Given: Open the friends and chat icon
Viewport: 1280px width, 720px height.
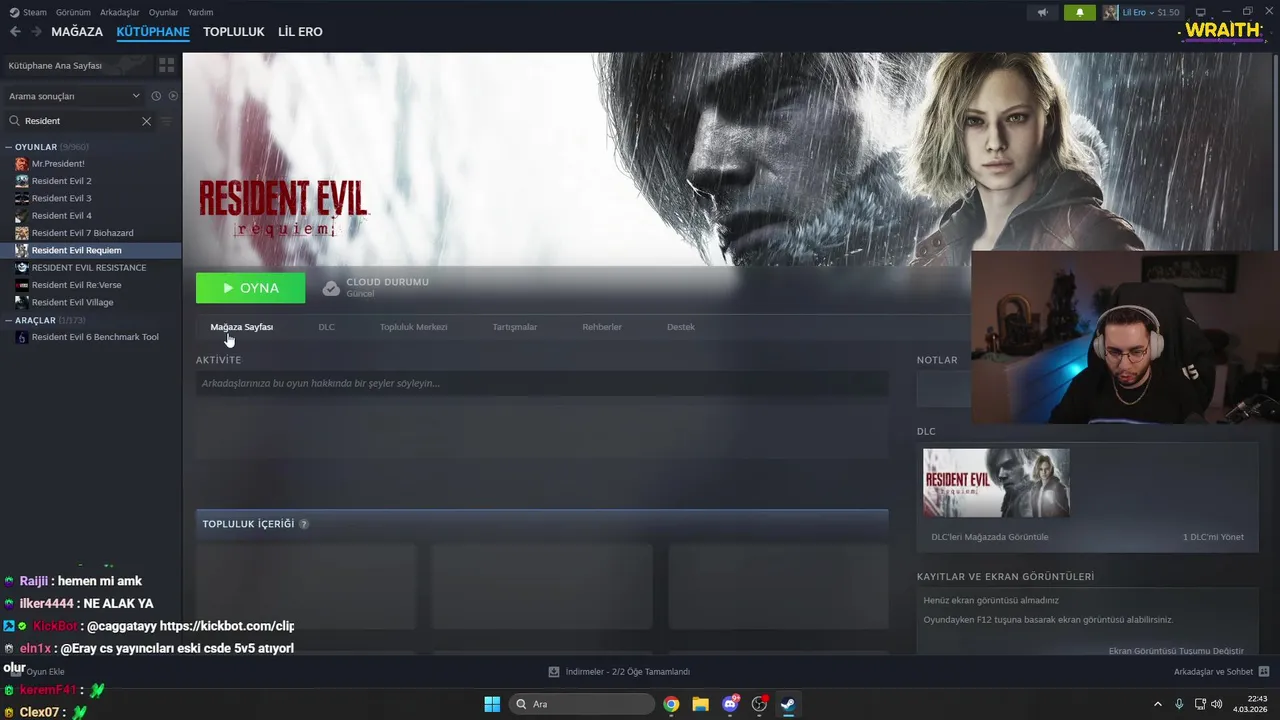Looking at the screenshot, I should click(1264, 672).
